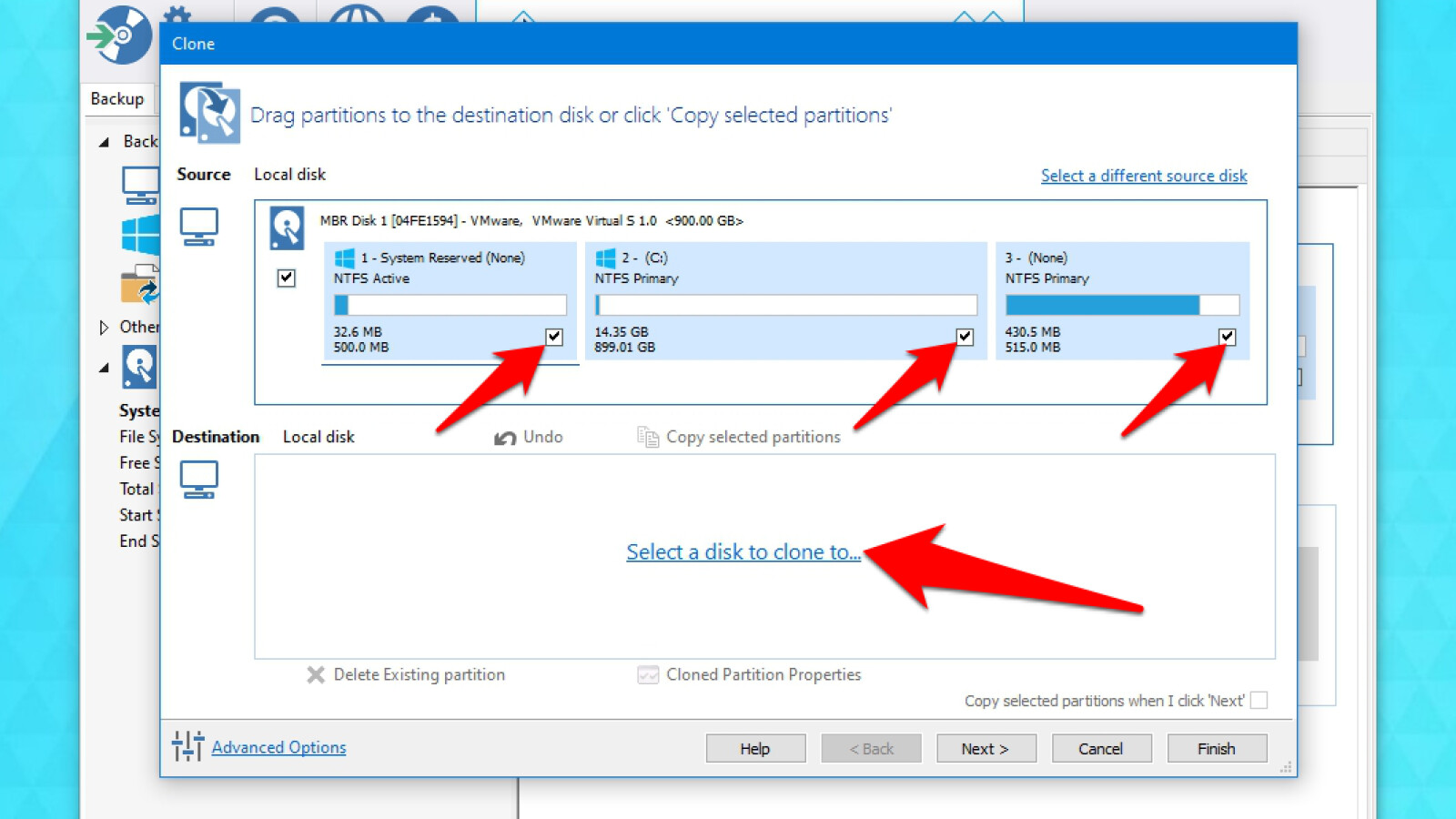Click the Undo arrow icon
The width and height of the screenshot is (1456, 819).
point(505,438)
